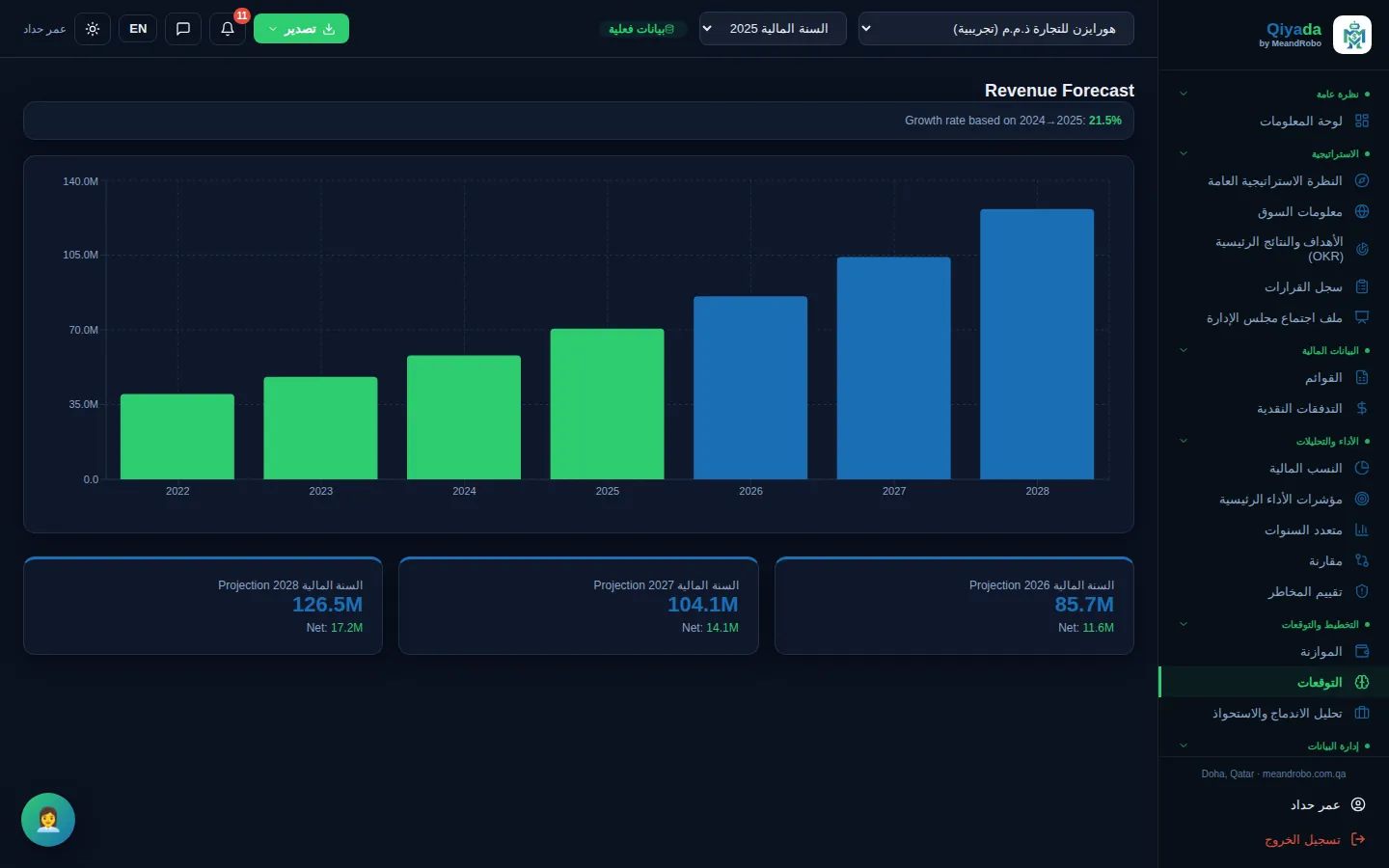The width and height of the screenshot is (1389, 868).
Task: Open لوحة المعلومات dashboard icon
Action: click(1362, 121)
